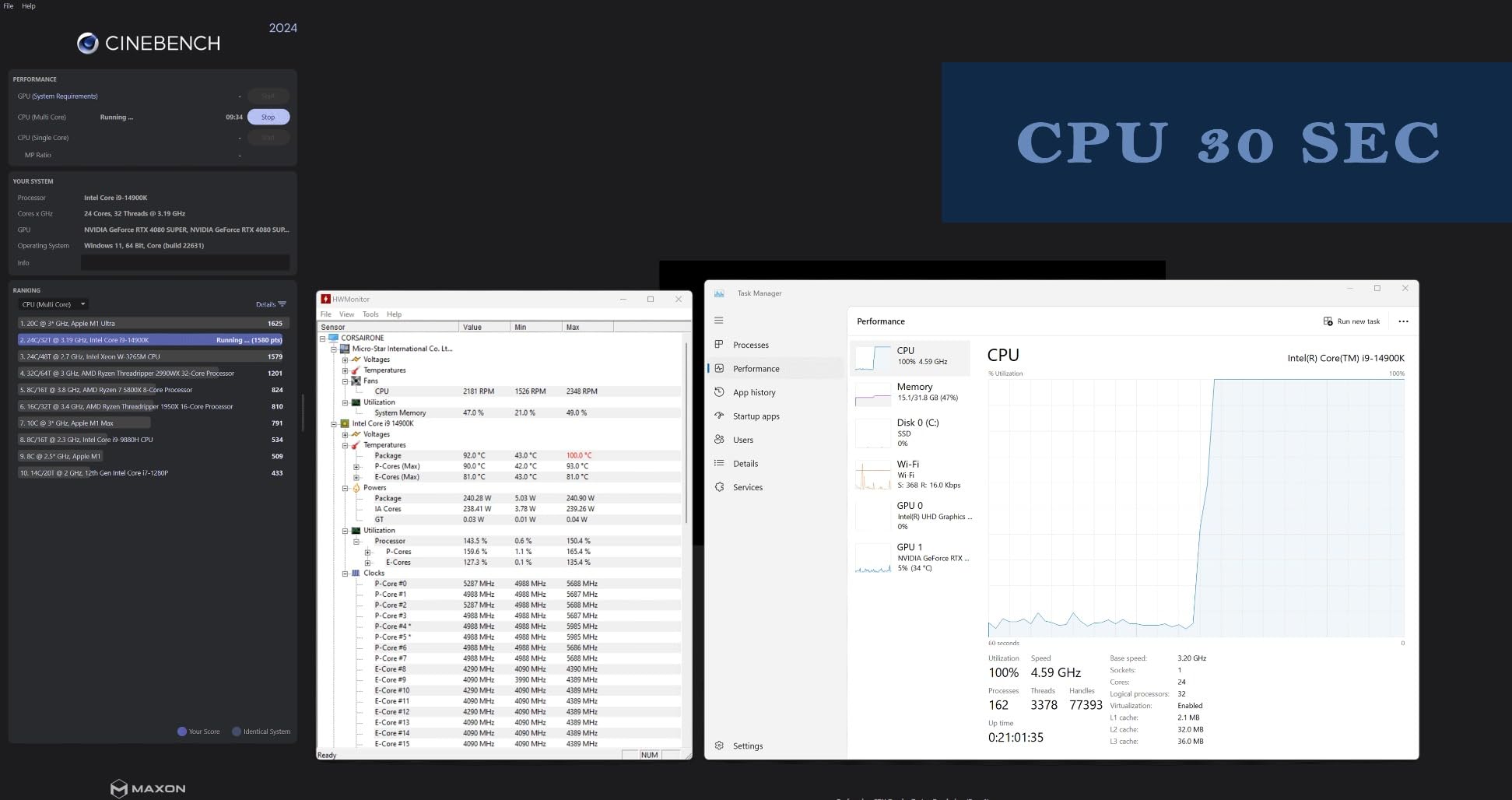Click the Min column header in HWMonitor
Viewport: 1512px width, 800px height.
536,327
